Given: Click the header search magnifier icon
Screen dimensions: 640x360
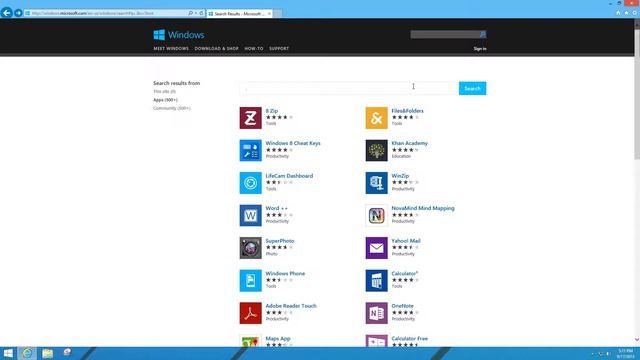Looking at the screenshot, I should coord(482,34).
